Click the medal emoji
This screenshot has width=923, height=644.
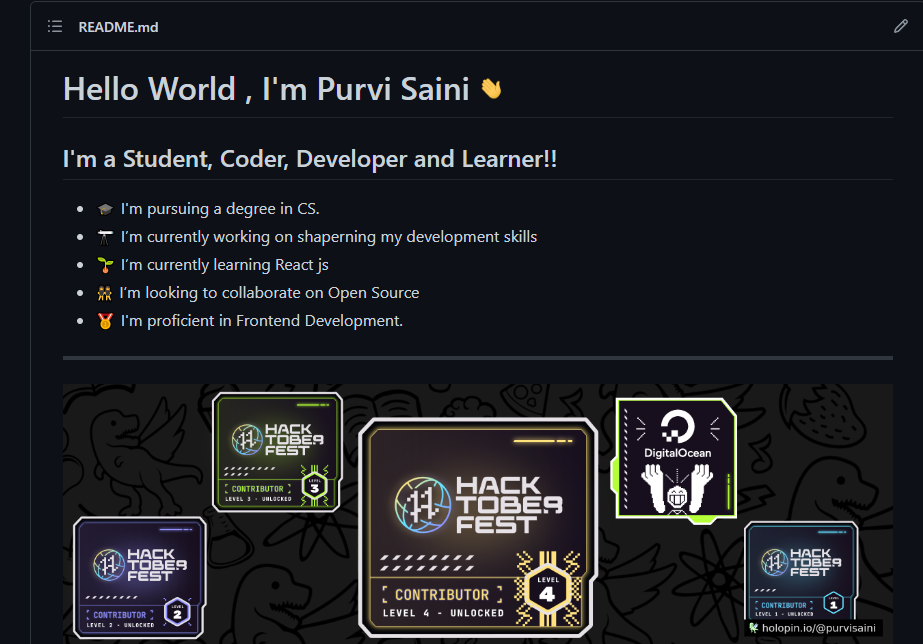[x=105, y=321]
